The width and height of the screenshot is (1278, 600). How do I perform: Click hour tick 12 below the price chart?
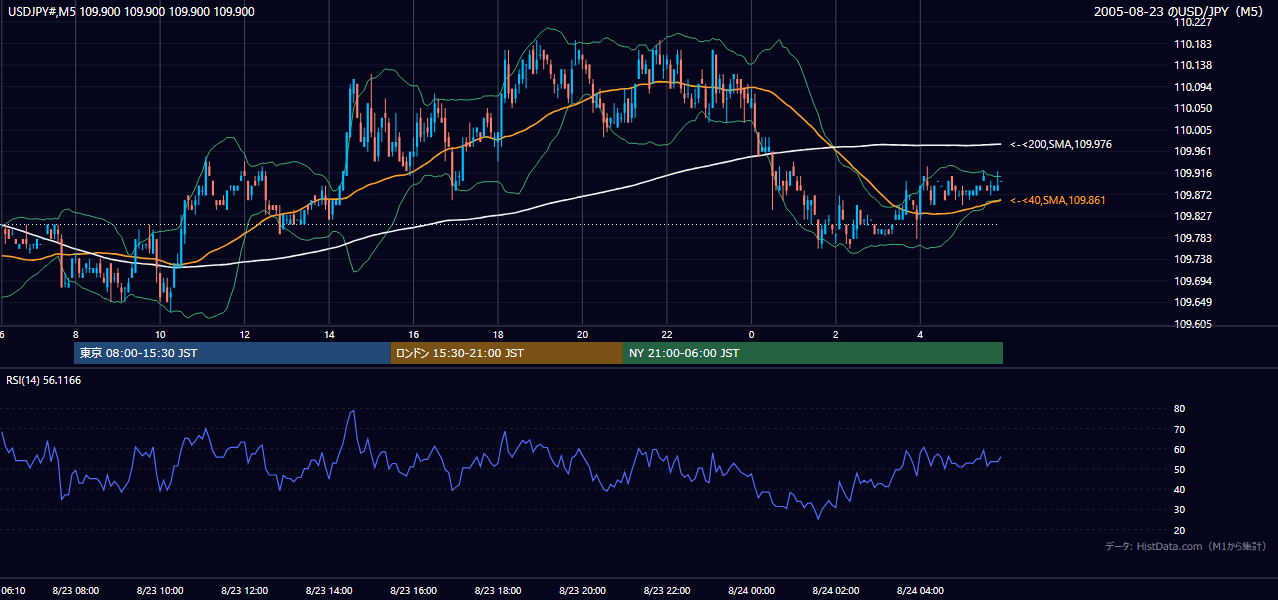pyautogui.click(x=244, y=334)
